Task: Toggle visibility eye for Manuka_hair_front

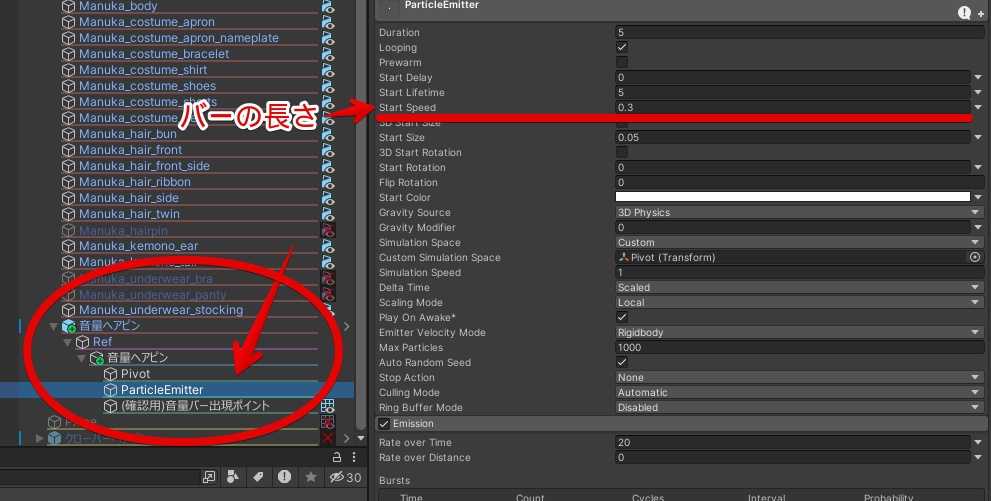Action: pyautogui.click(x=327, y=150)
